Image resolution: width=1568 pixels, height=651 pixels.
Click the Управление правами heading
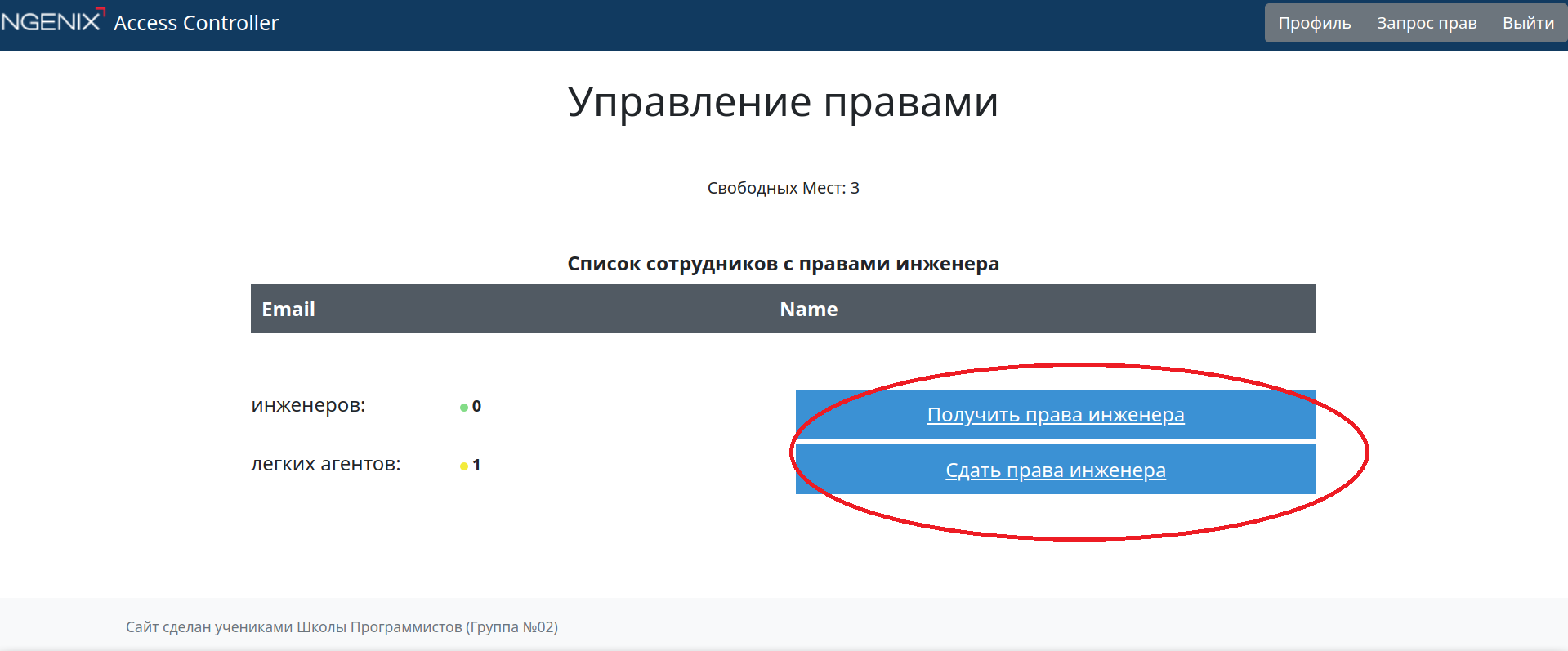point(783,102)
